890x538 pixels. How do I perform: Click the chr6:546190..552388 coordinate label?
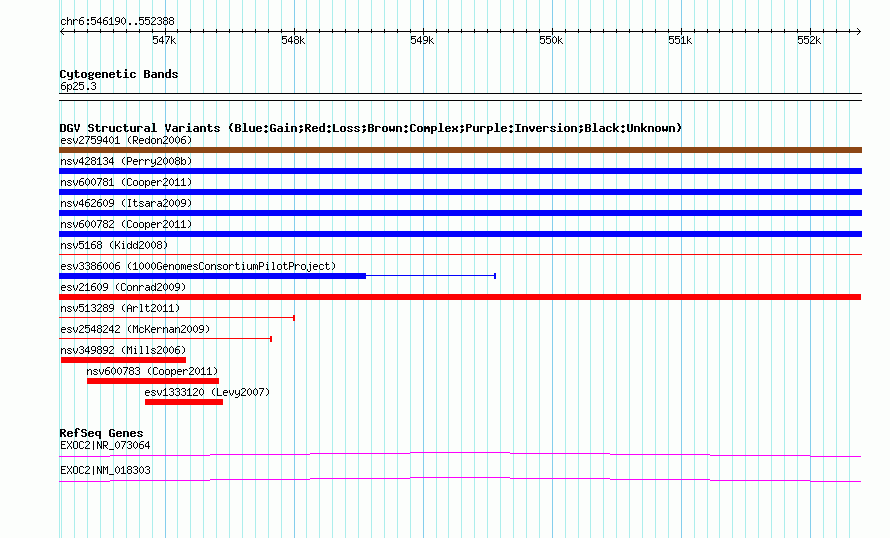tap(117, 21)
